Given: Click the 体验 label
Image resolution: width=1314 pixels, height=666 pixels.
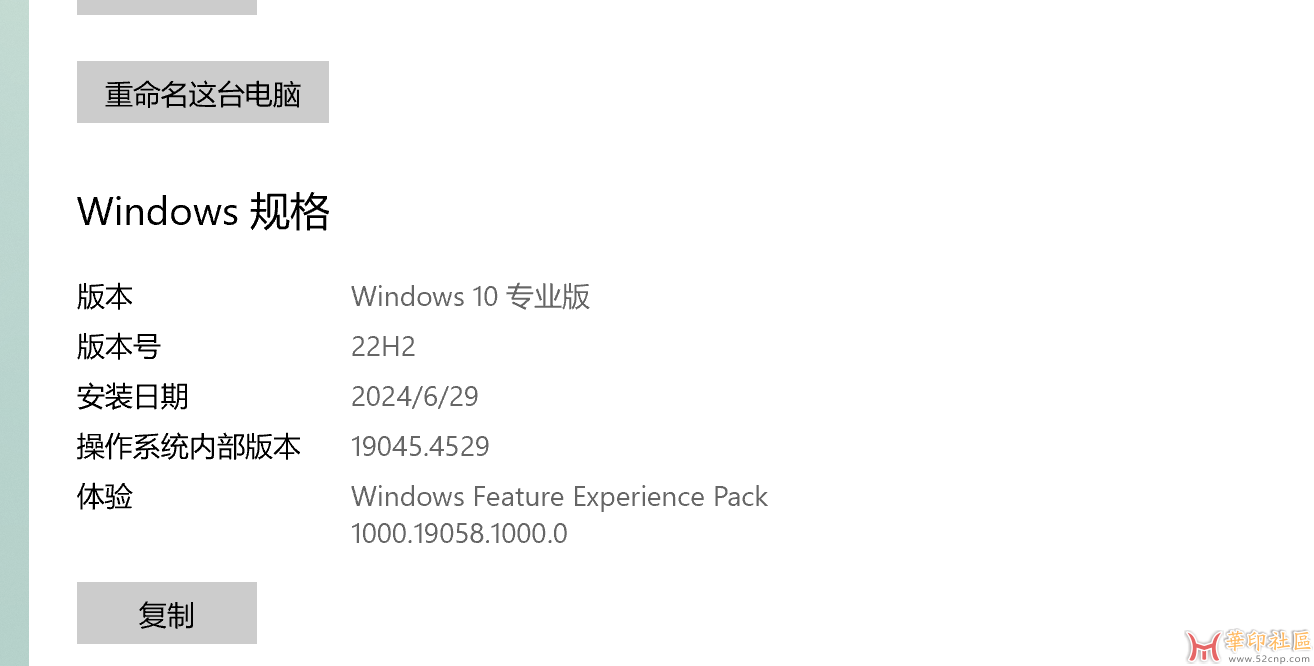Looking at the screenshot, I should (x=105, y=497).
